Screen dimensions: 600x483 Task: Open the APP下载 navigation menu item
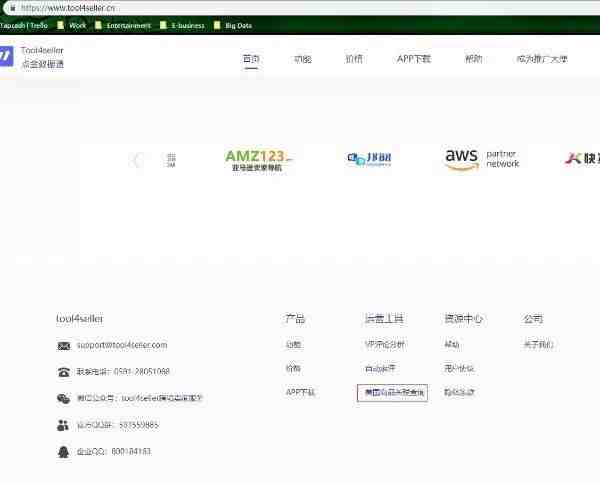pyautogui.click(x=413, y=59)
